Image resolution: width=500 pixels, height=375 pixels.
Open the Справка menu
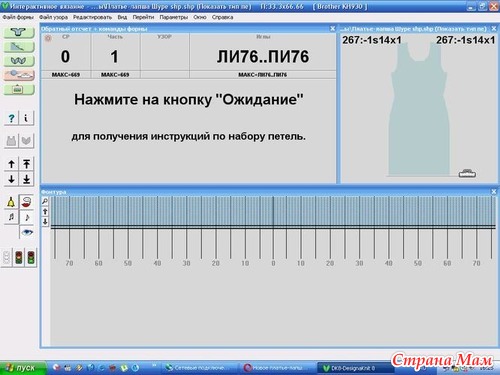click(222, 17)
